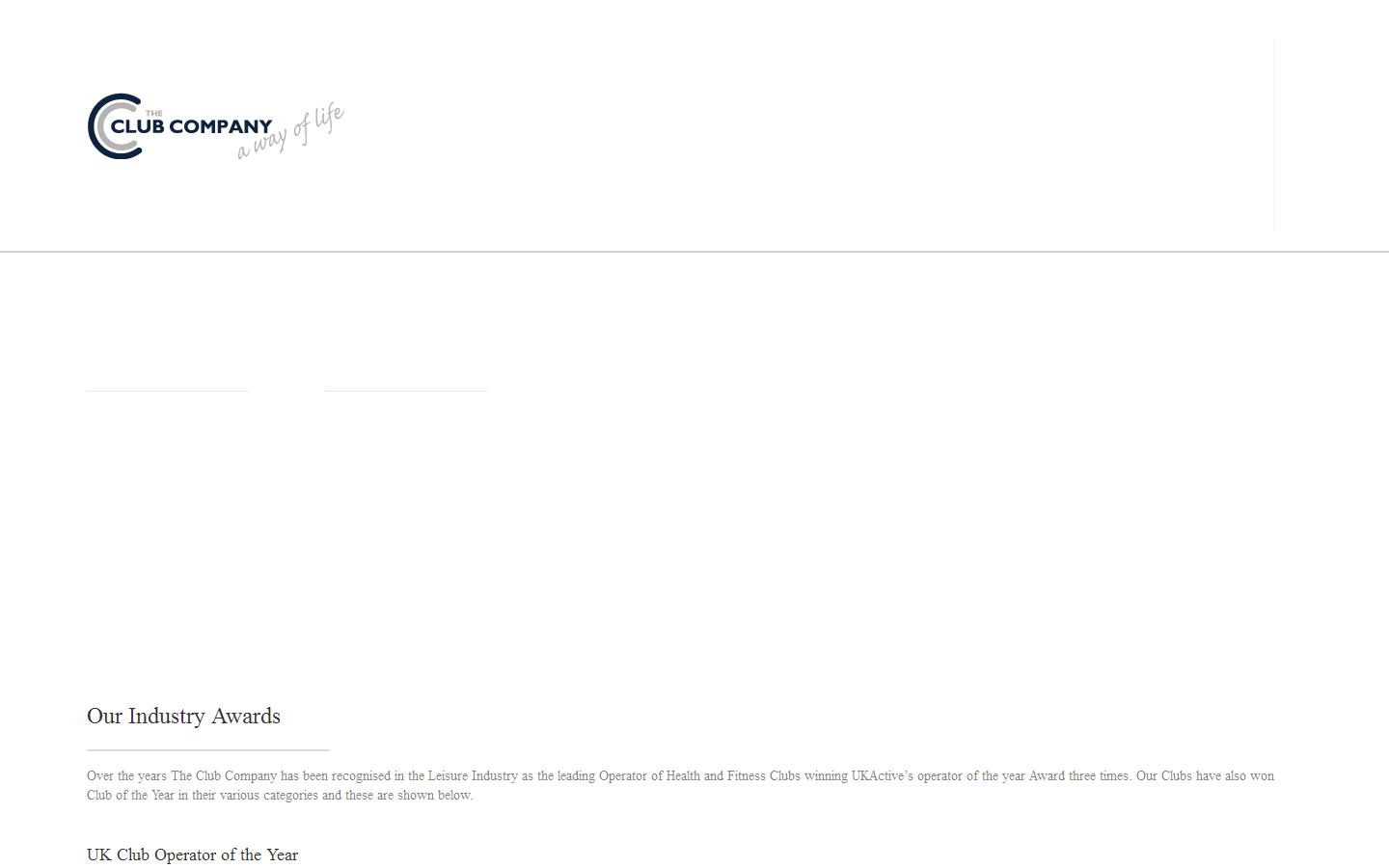
Task: Click the first short grey line under header
Action: coord(168,391)
